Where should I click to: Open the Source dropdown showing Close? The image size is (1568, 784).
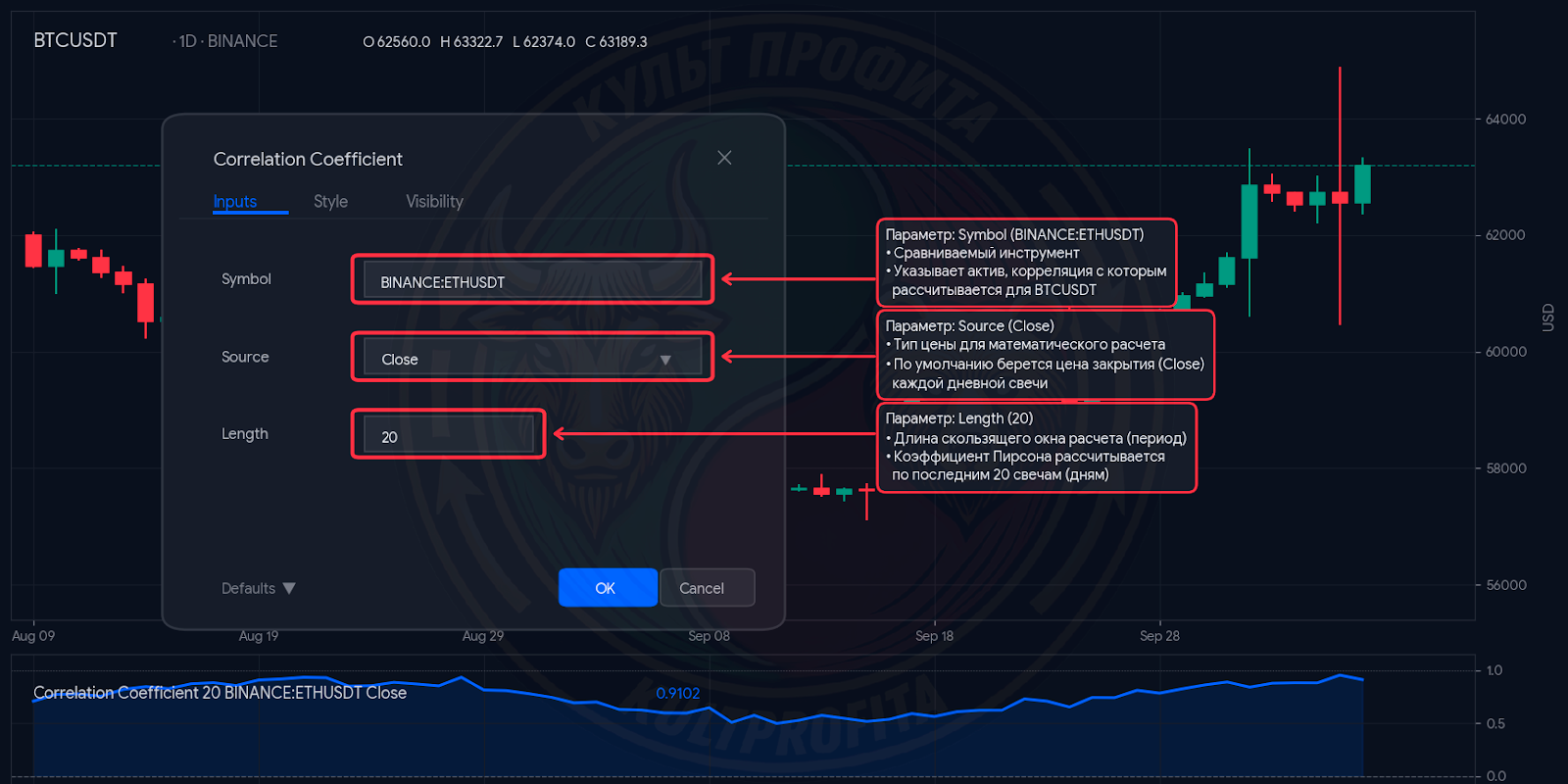pyautogui.click(x=532, y=358)
